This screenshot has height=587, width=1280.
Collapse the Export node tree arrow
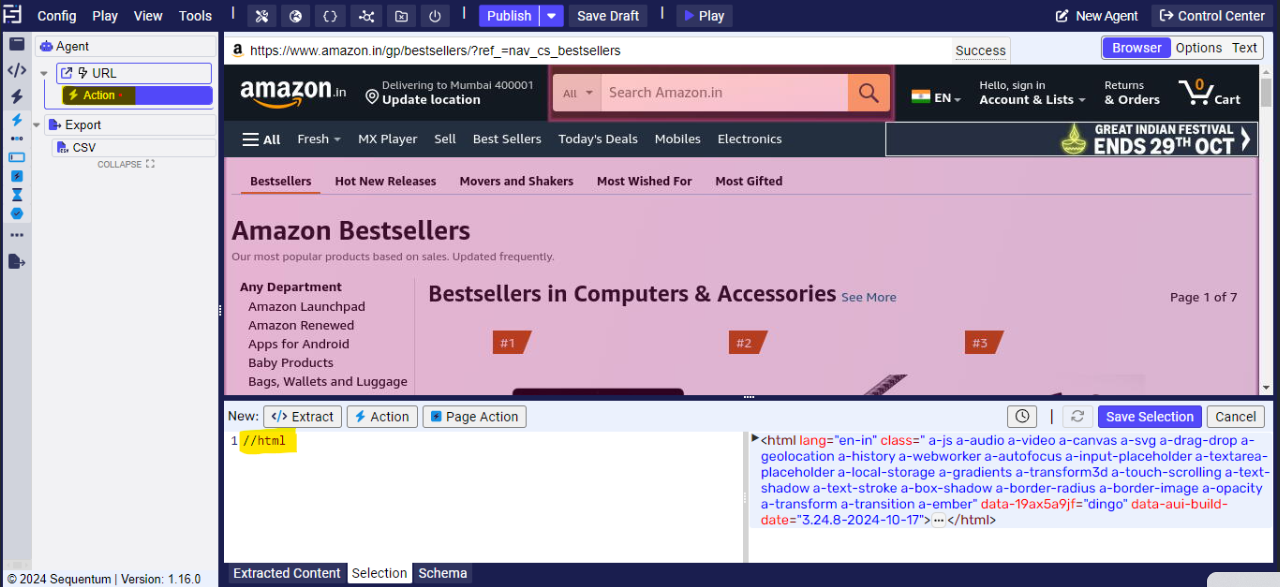pyautogui.click(x=37, y=125)
